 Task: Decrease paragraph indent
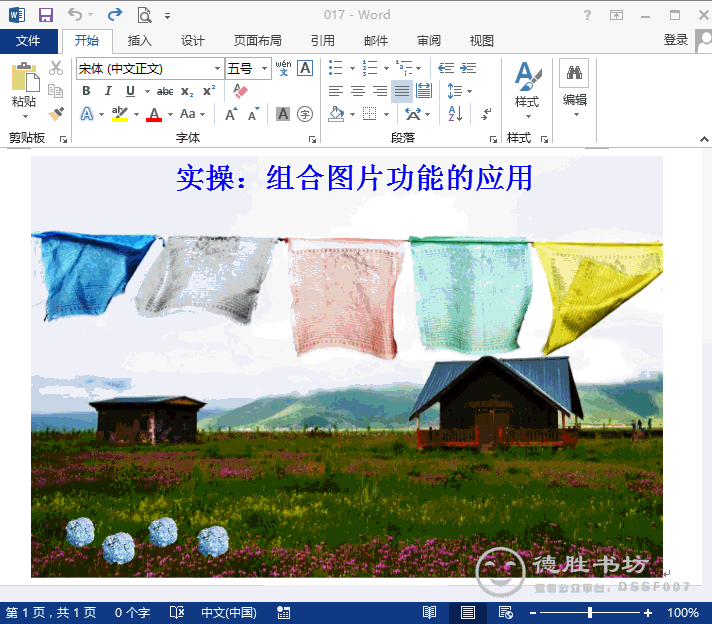point(446,68)
